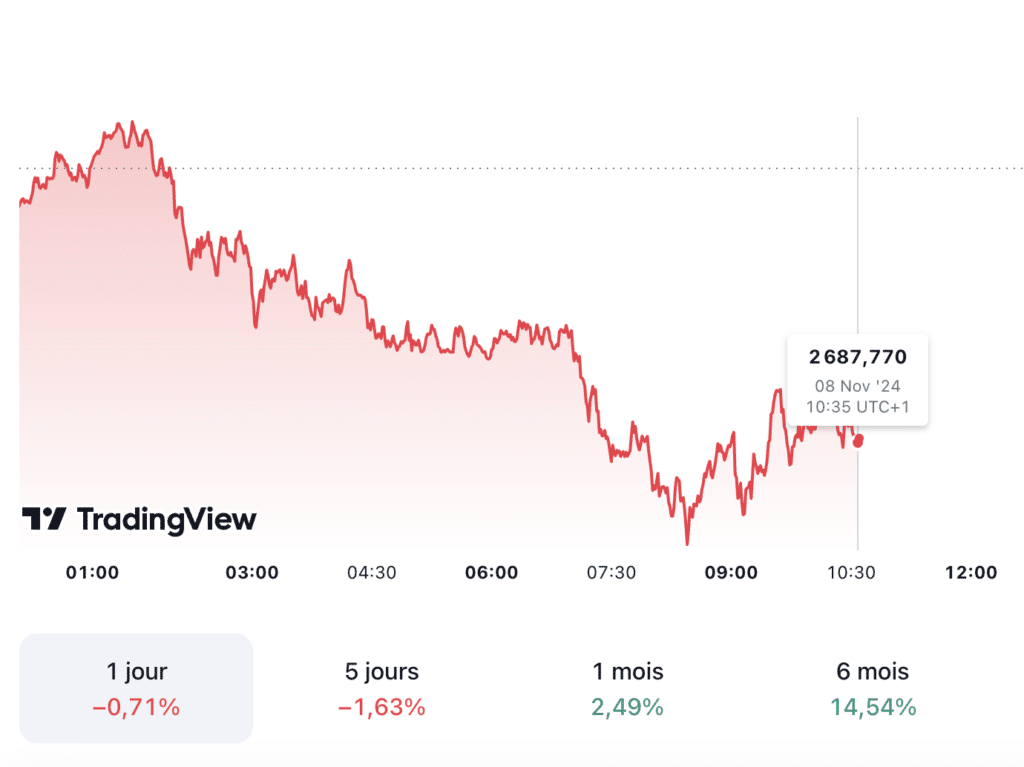1024x767 pixels.
Task: Click the 12:00 time axis label
Action: [971, 573]
